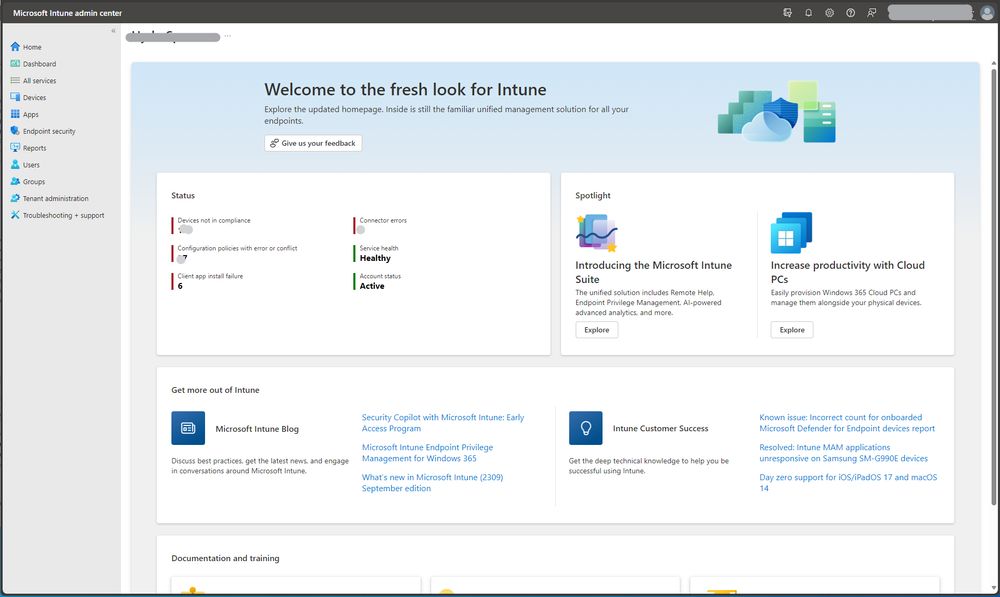Select Troubleshooting + support menu label
This screenshot has width=1000, height=597.
(63, 216)
